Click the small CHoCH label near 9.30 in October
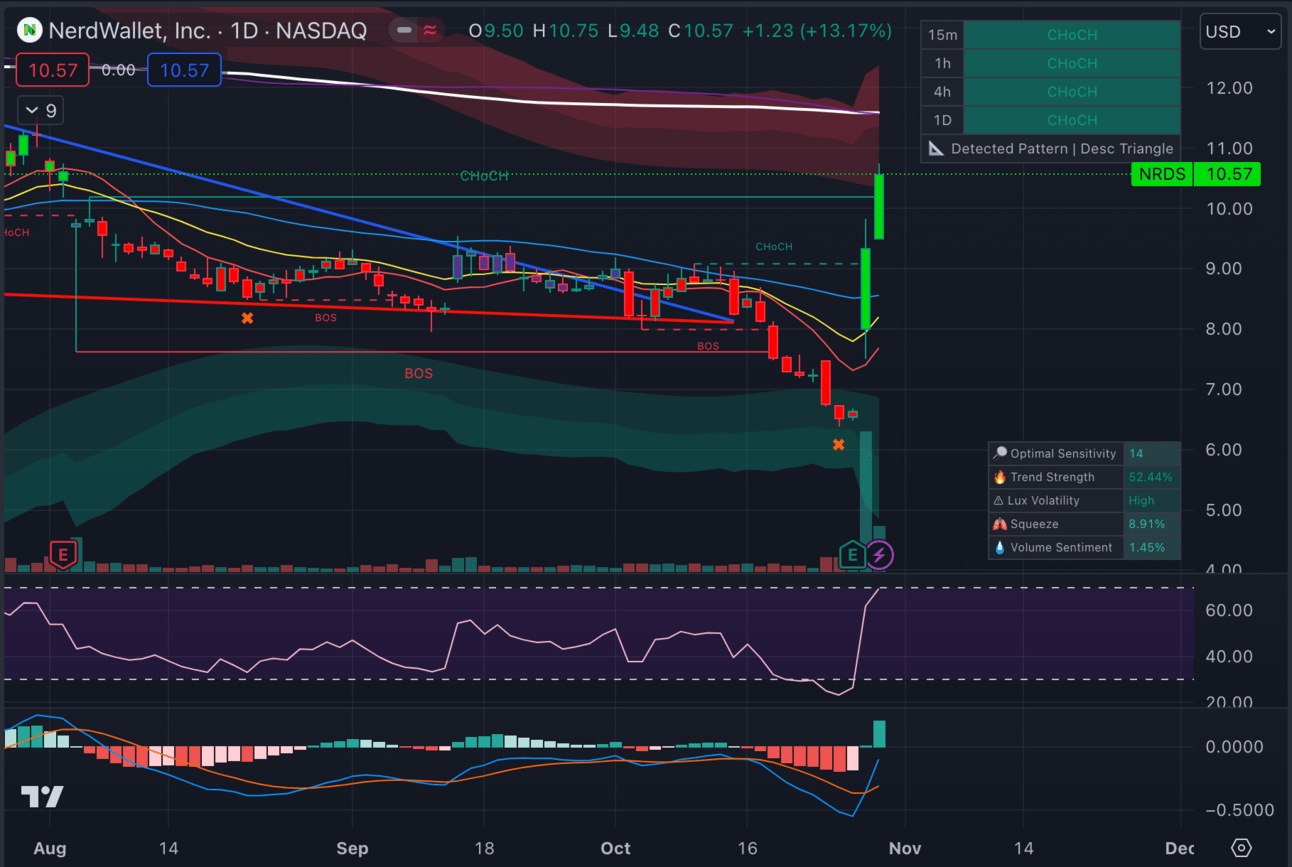The width and height of the screenshot is (1292, 867). pos(774,247)
